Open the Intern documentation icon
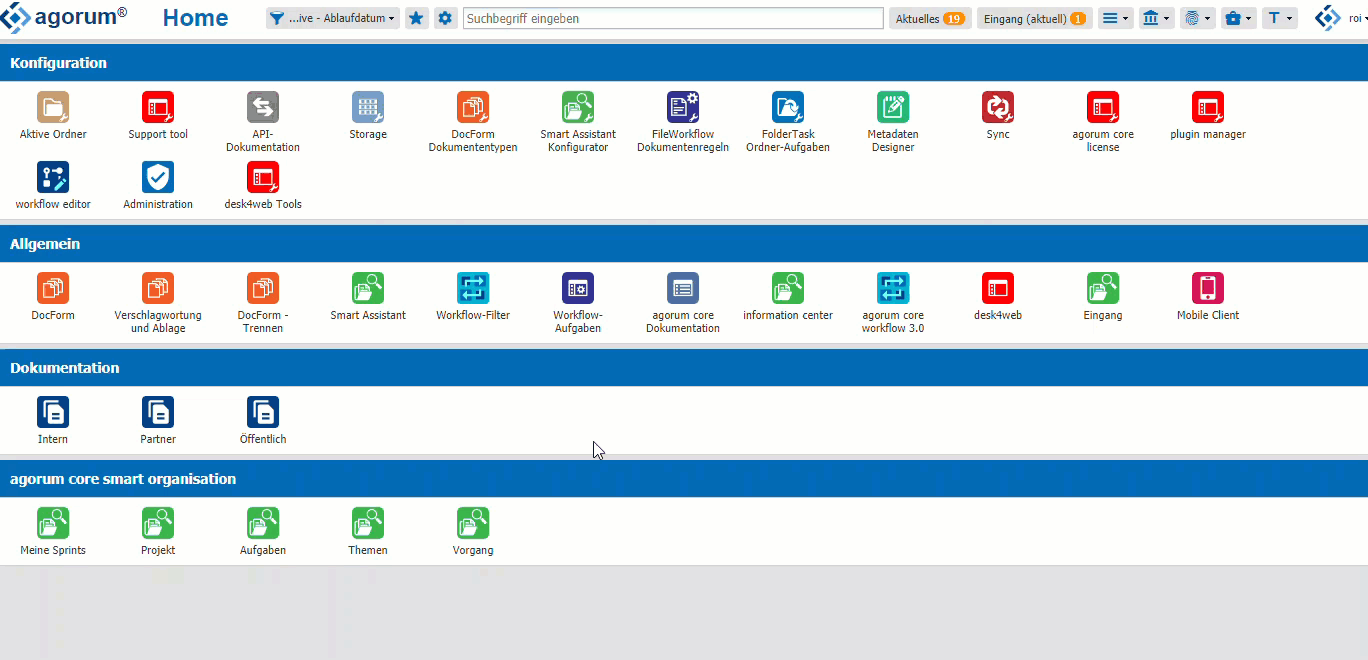Image resolution: width=1368 pixels, height=660 pixels. click(x=53, y=412)
